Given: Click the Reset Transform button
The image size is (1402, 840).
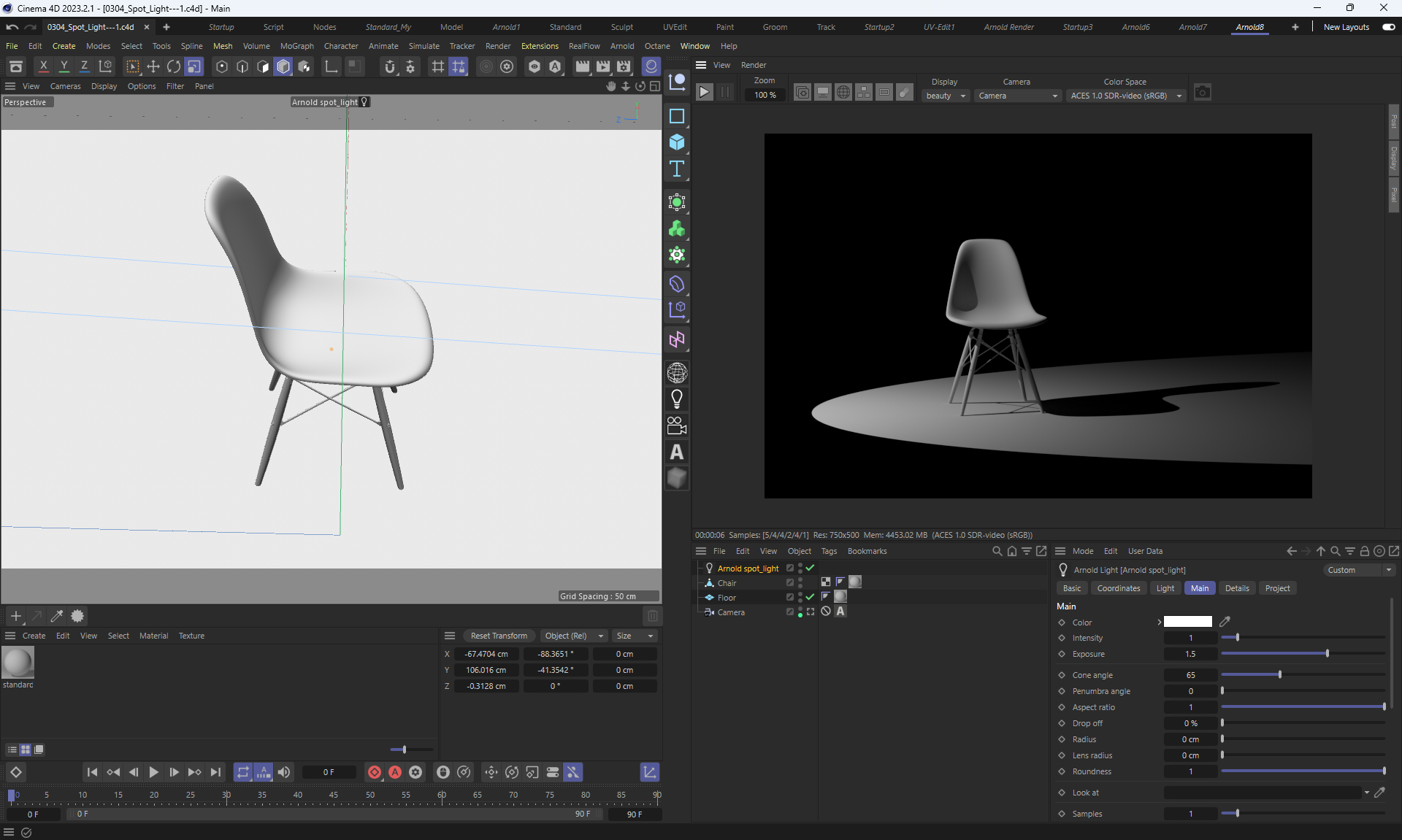Looking at the screenshot, I should click(x=499, y=636).
